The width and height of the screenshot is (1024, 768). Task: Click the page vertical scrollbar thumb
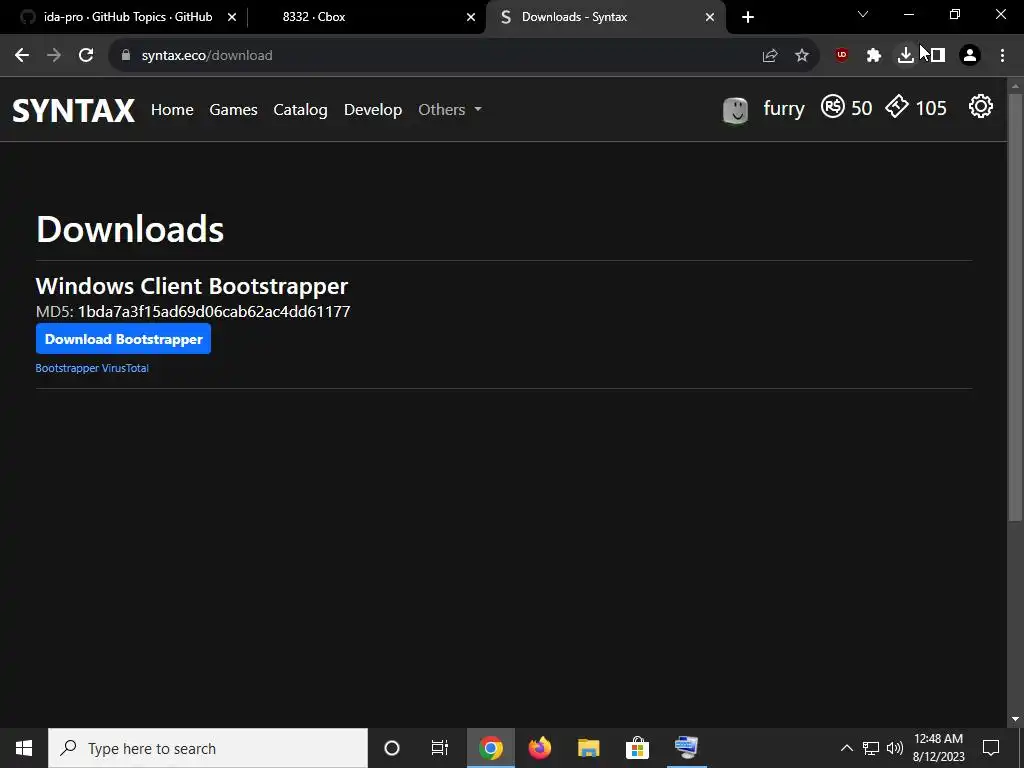tap(1016, 307)
